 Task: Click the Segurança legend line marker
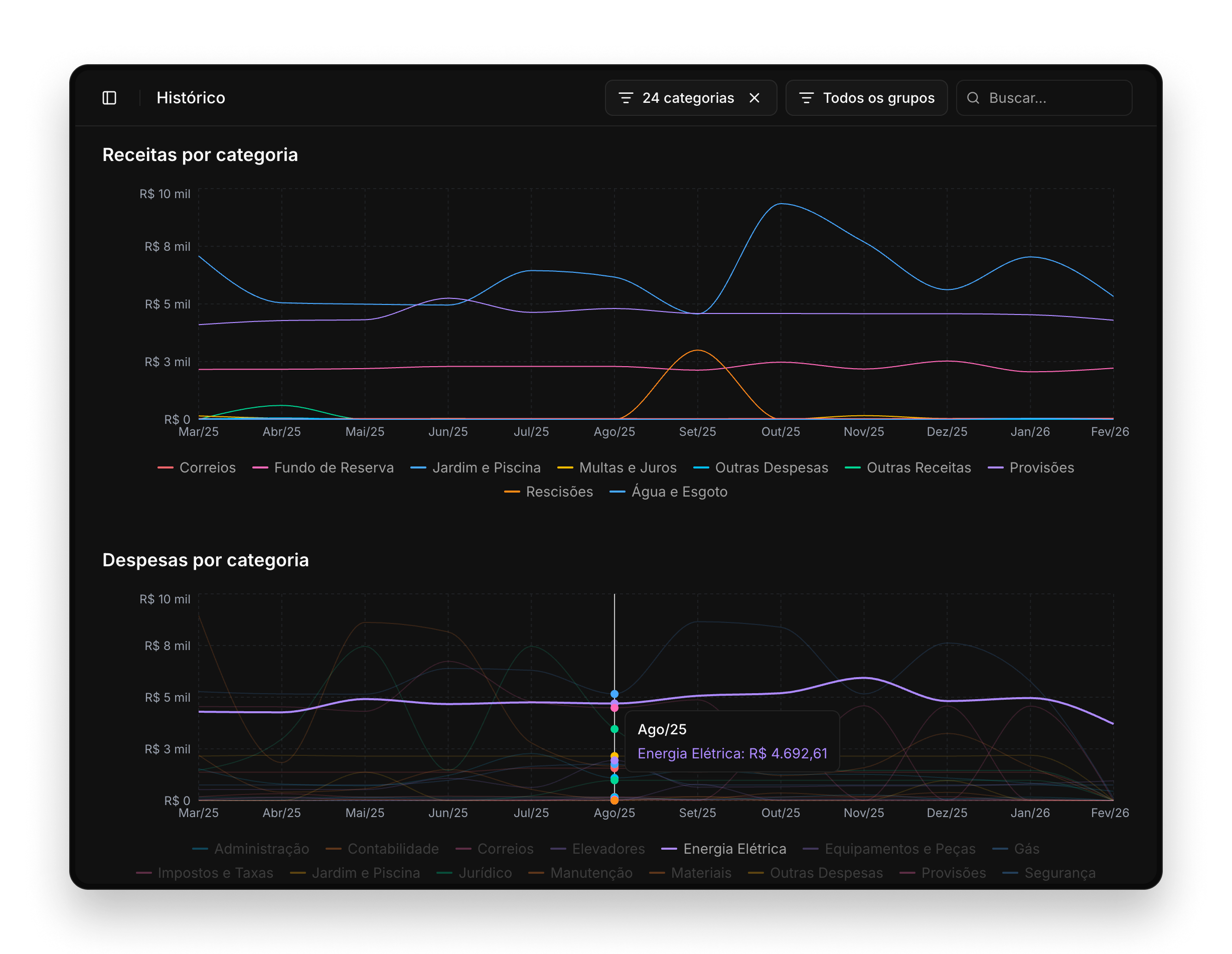[1010, 873]
